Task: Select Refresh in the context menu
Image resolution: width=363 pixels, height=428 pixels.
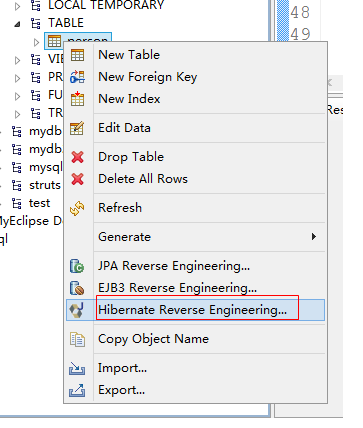Action: point(195,208)
